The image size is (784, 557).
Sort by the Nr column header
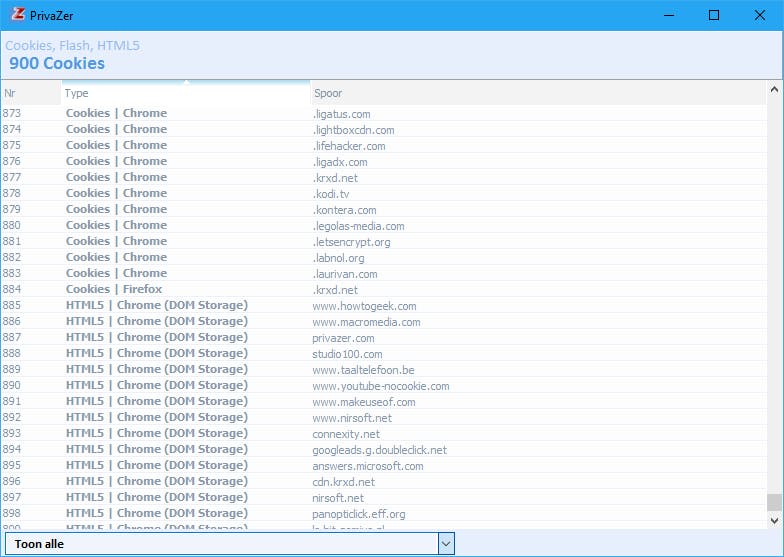tap(31, 93)
